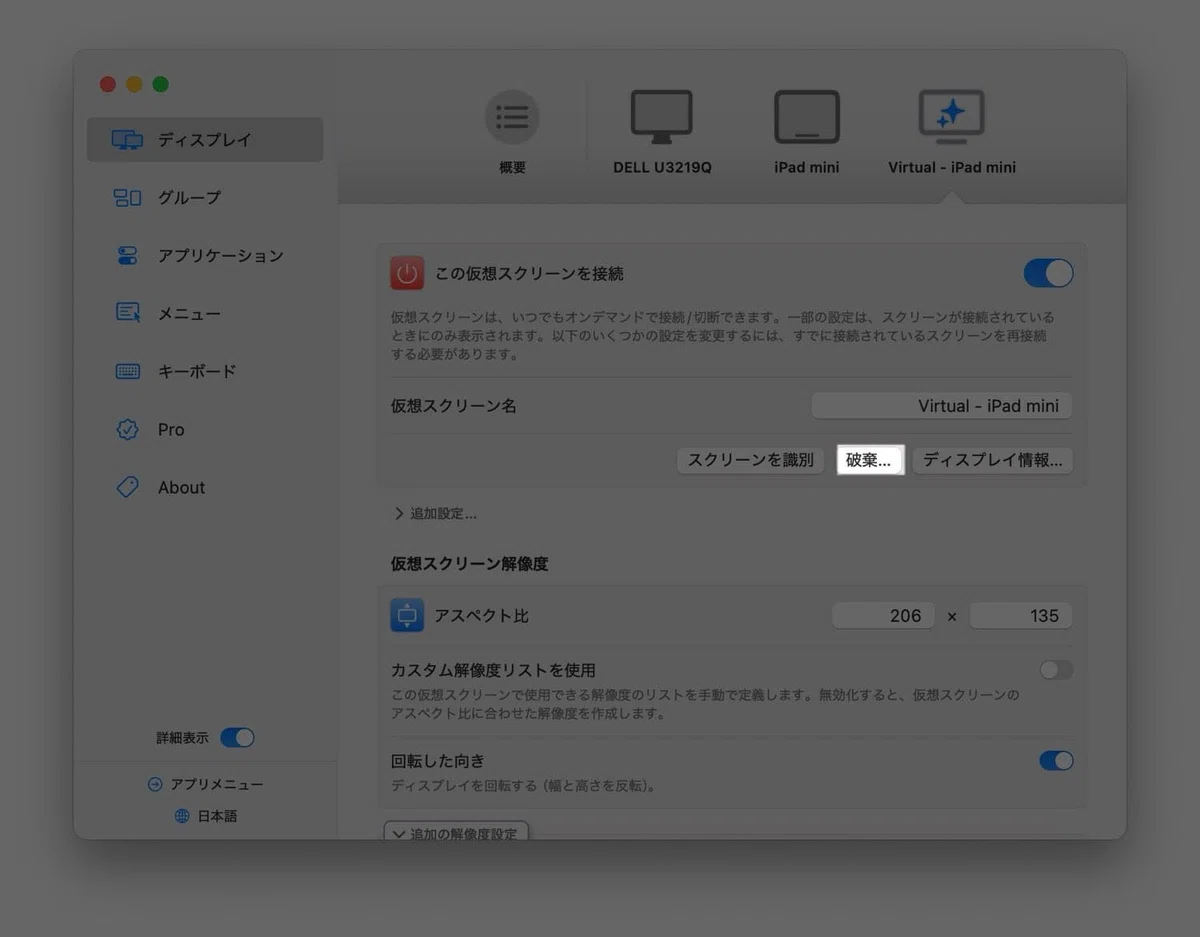The height and width of the screenshot is (937, 1200).
Task: Toggle the 回転した向き switch
Action: coord(1056,761)
